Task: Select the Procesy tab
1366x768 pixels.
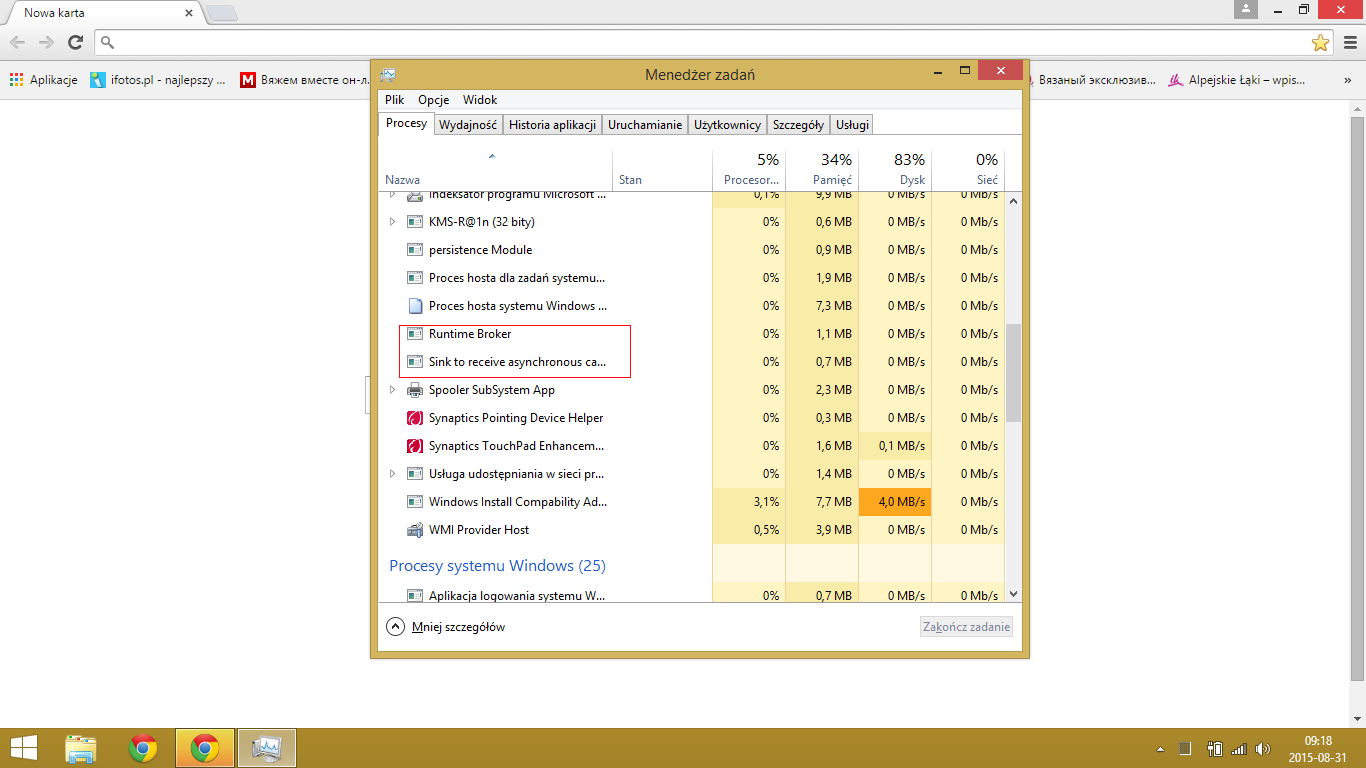Action: pos(407,123)
